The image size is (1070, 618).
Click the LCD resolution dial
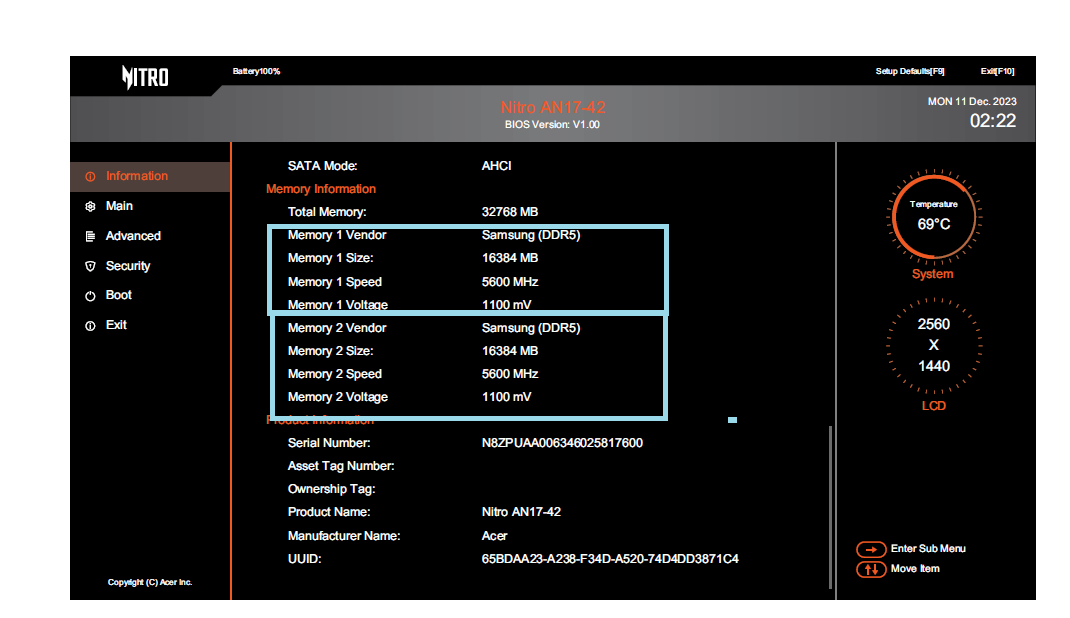[x=934, y=345]
